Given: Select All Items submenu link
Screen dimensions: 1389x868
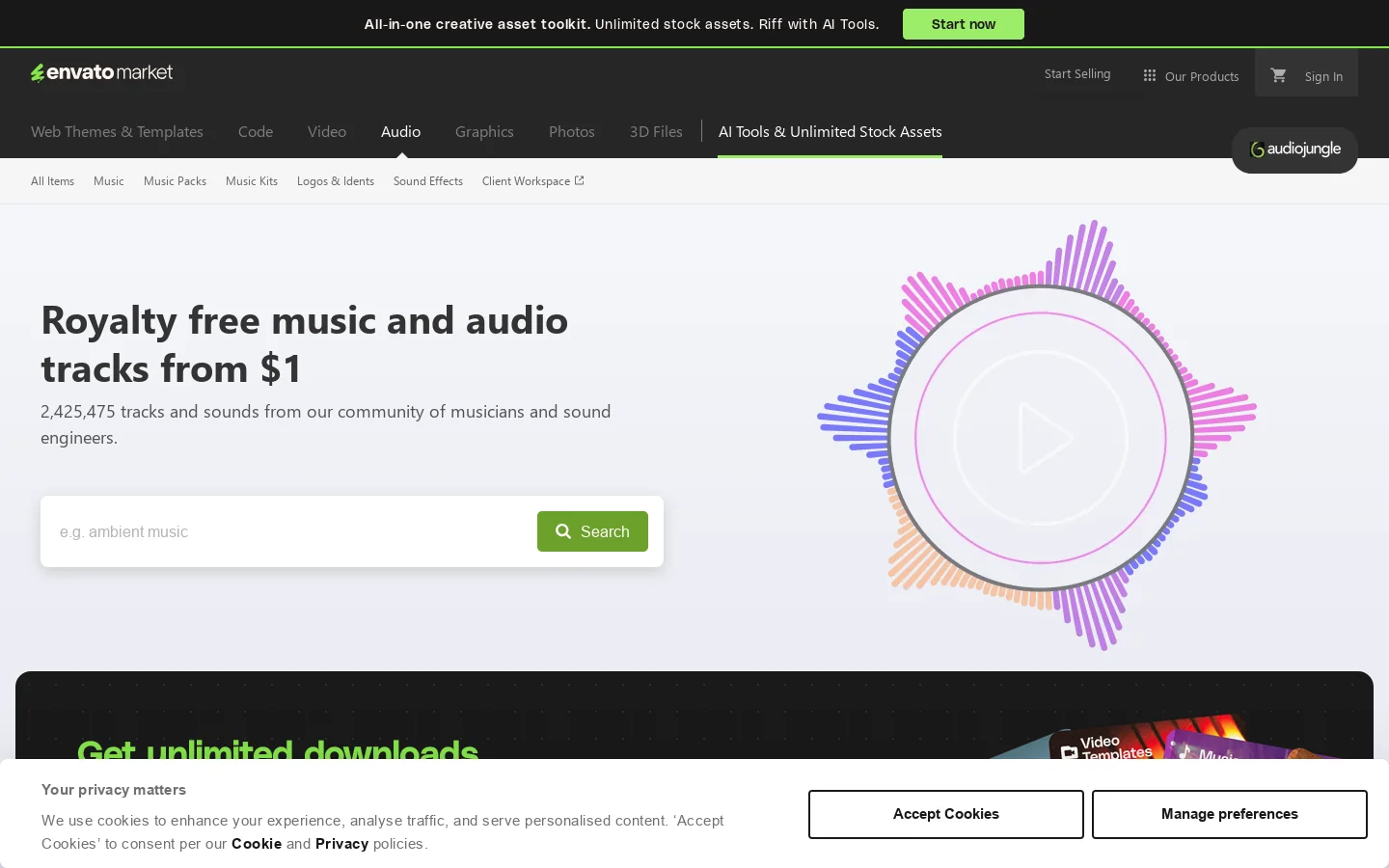Looking at the screenshot, I should (52, 181).
